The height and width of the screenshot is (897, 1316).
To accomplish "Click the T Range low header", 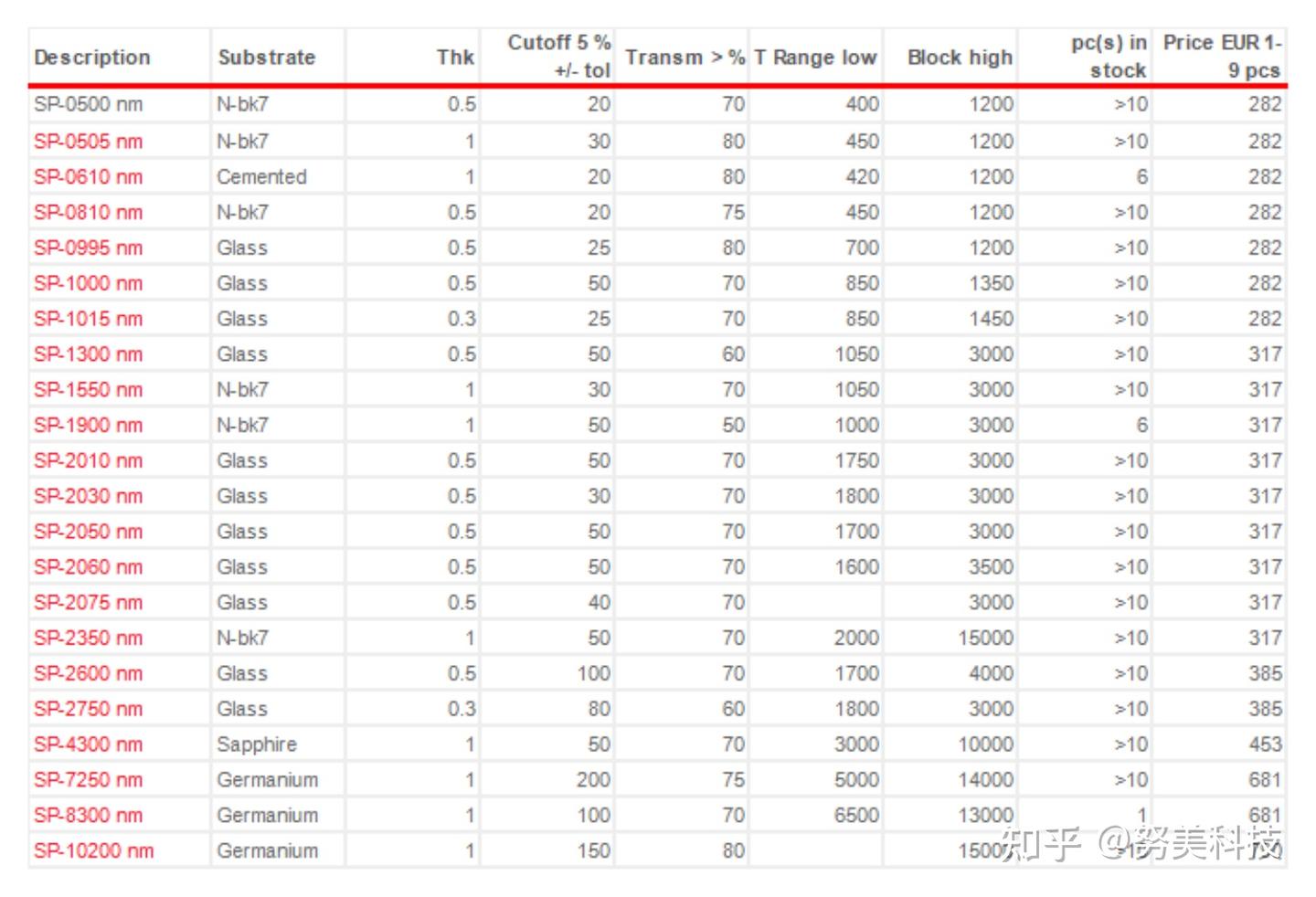I will 815,58.
